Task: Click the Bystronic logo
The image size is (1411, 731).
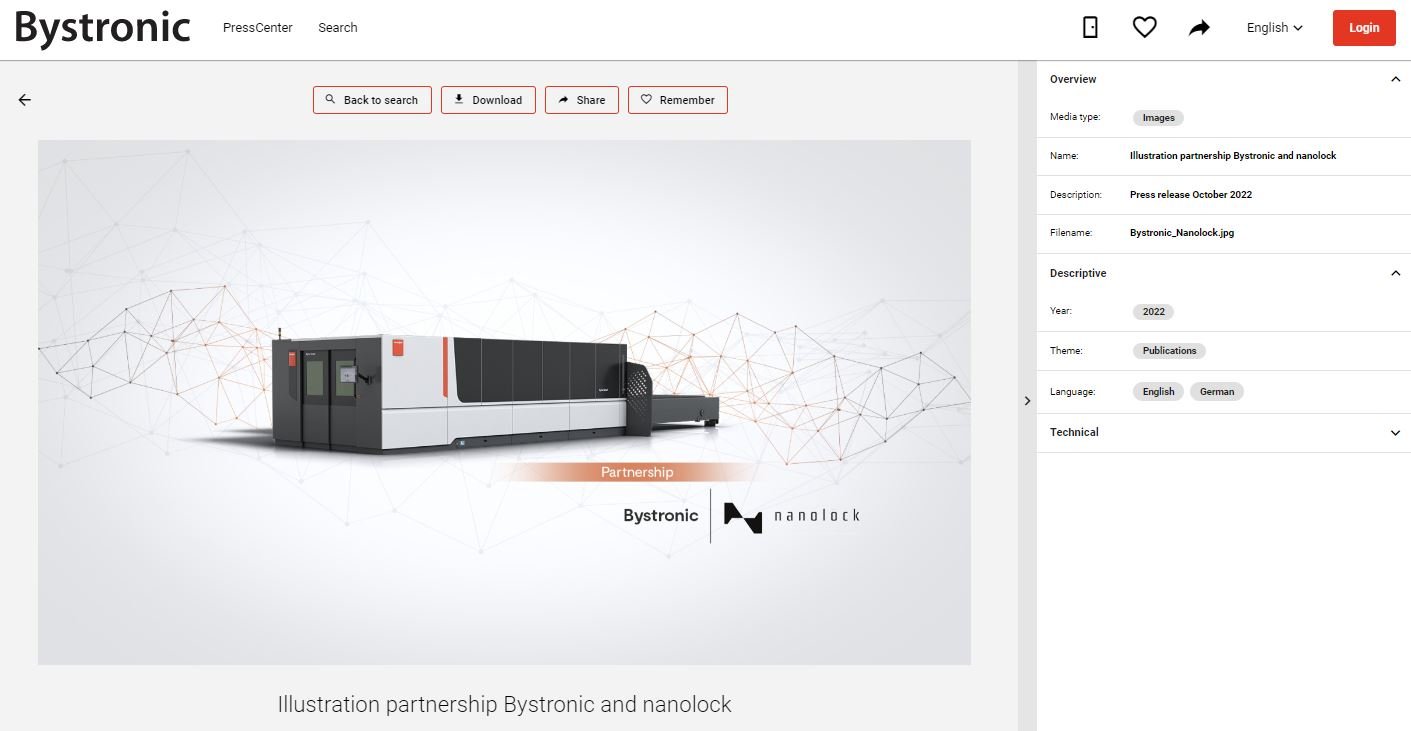Action: [x=102, y=27]
